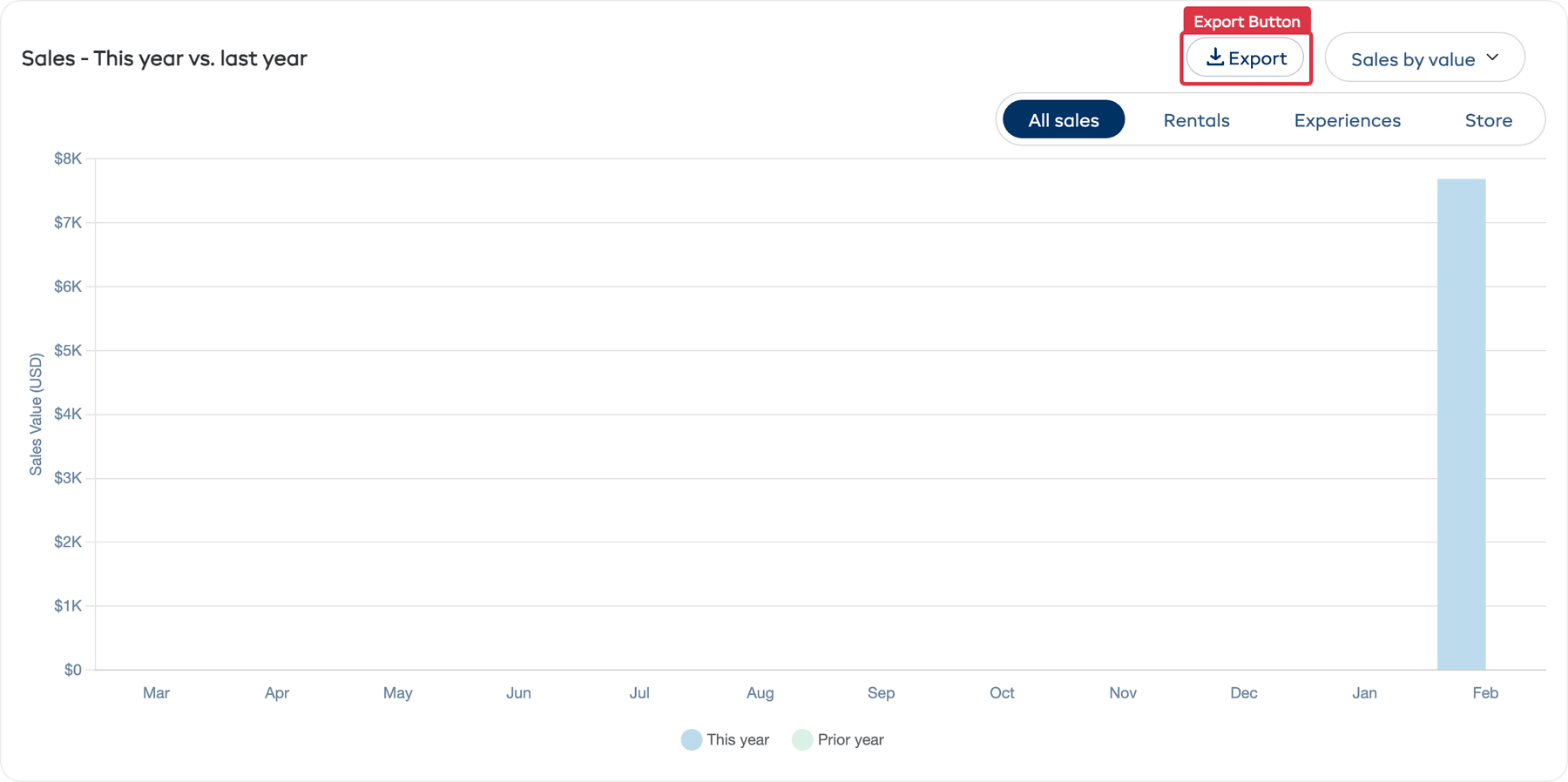
Task: Click the red Export Button annotation tag
Action: 1246,21
